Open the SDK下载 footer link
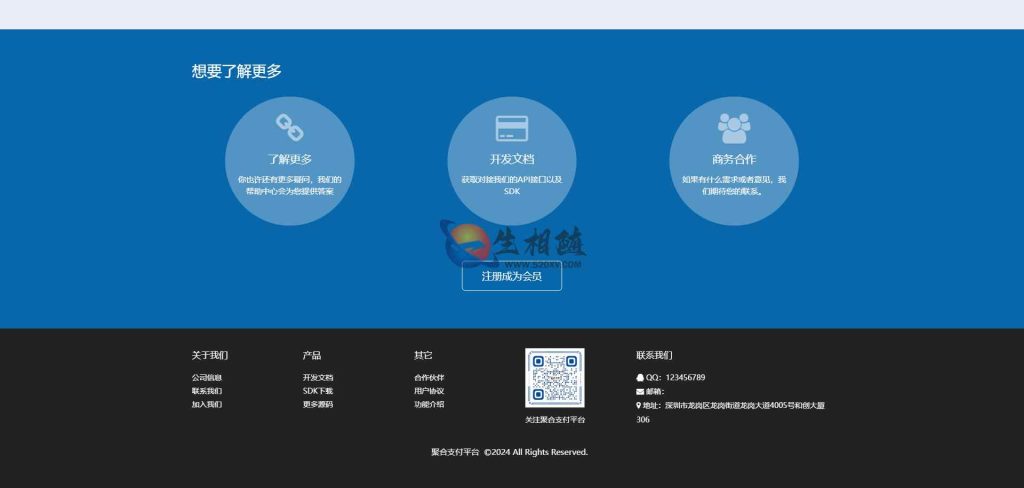This screenshot has height=488, width=1024. [318, 391]
